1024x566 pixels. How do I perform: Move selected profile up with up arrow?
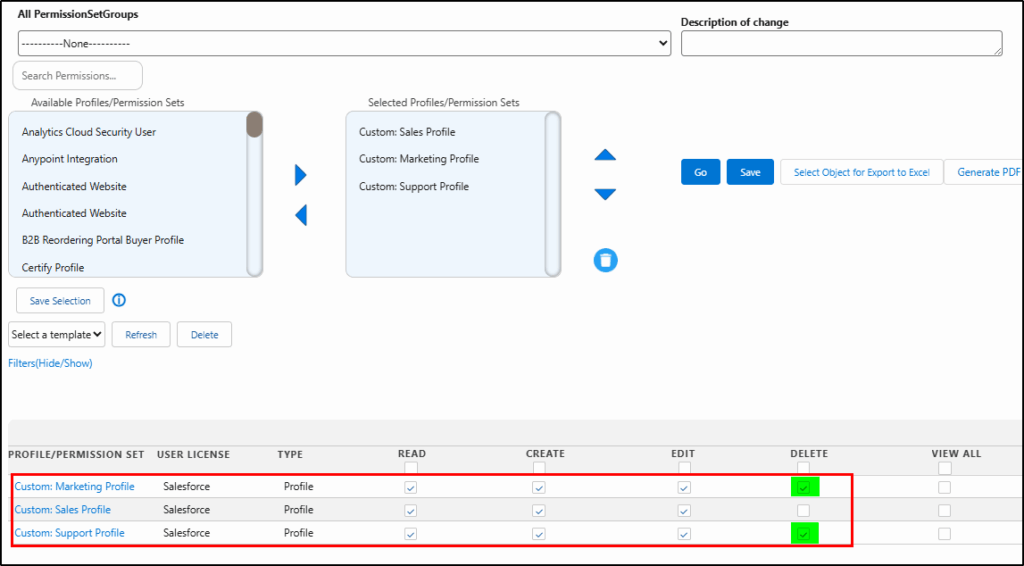[x=605, y=155]
